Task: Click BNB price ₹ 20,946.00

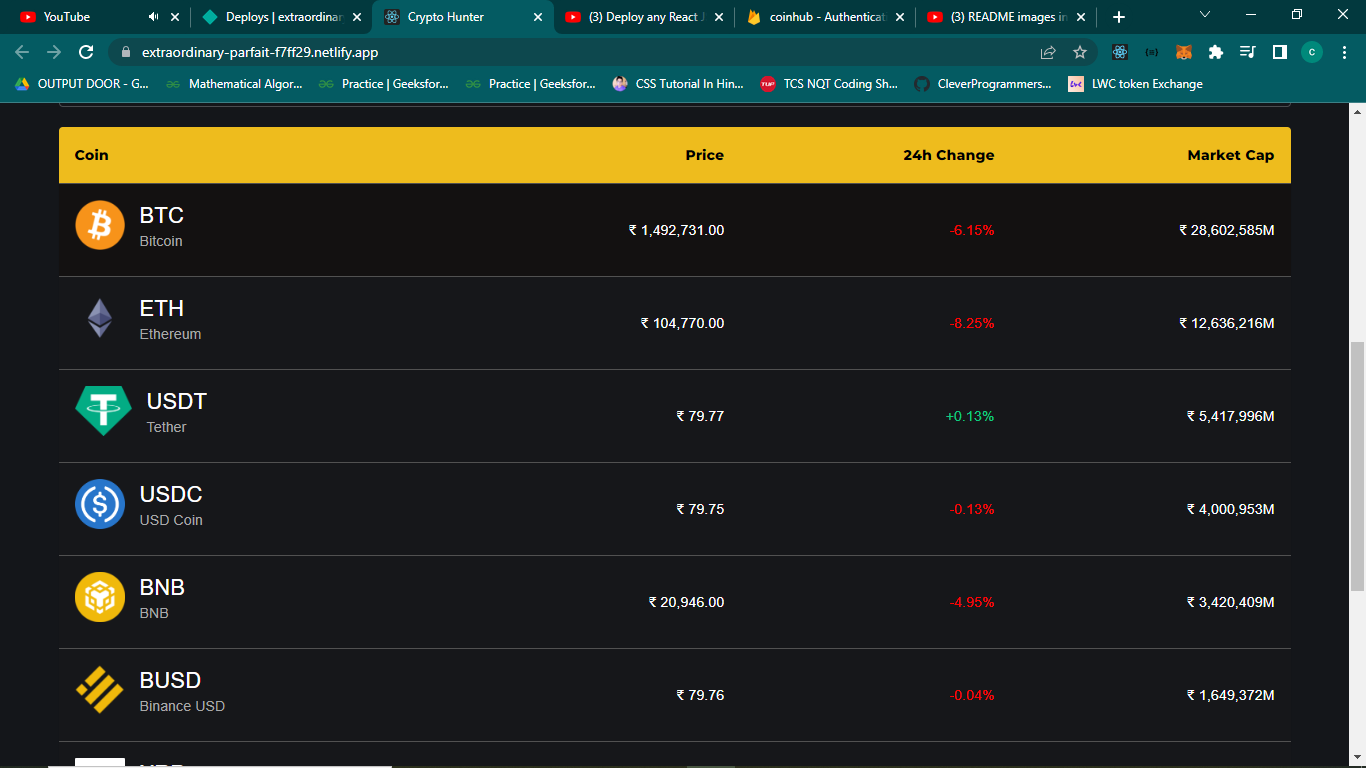Action: pos(686,602)
